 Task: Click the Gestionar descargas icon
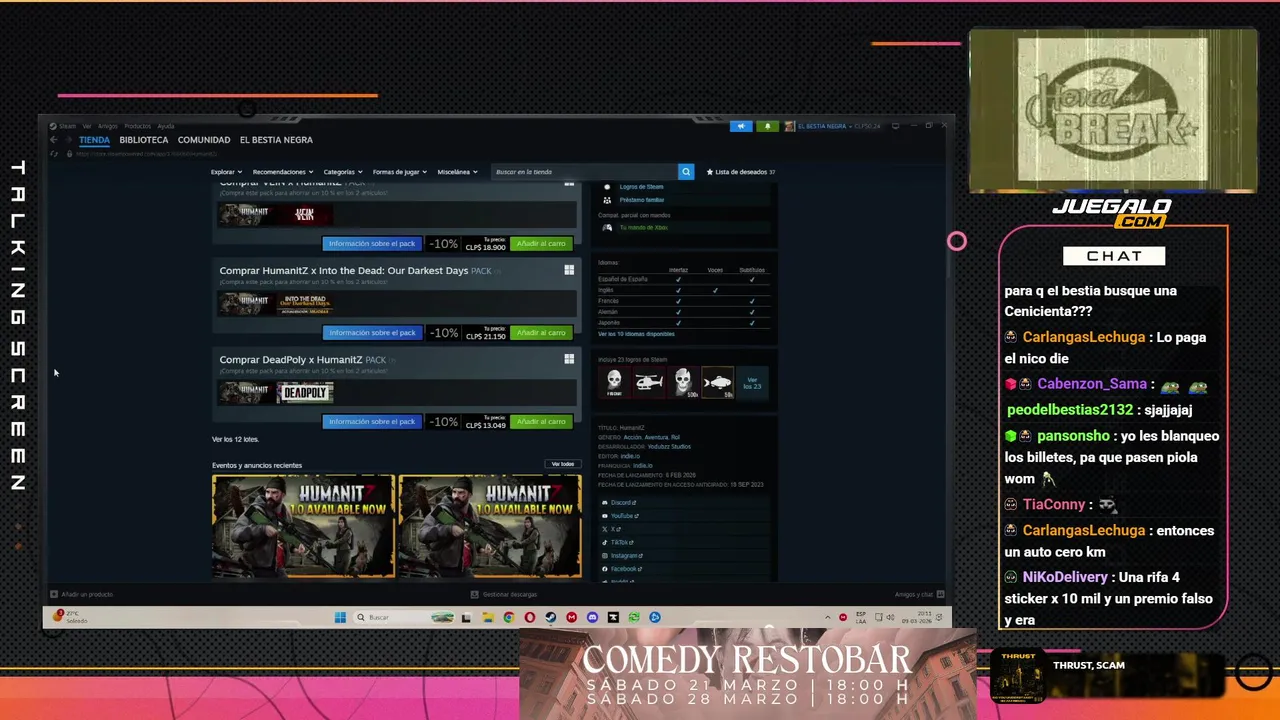point(475,594)
